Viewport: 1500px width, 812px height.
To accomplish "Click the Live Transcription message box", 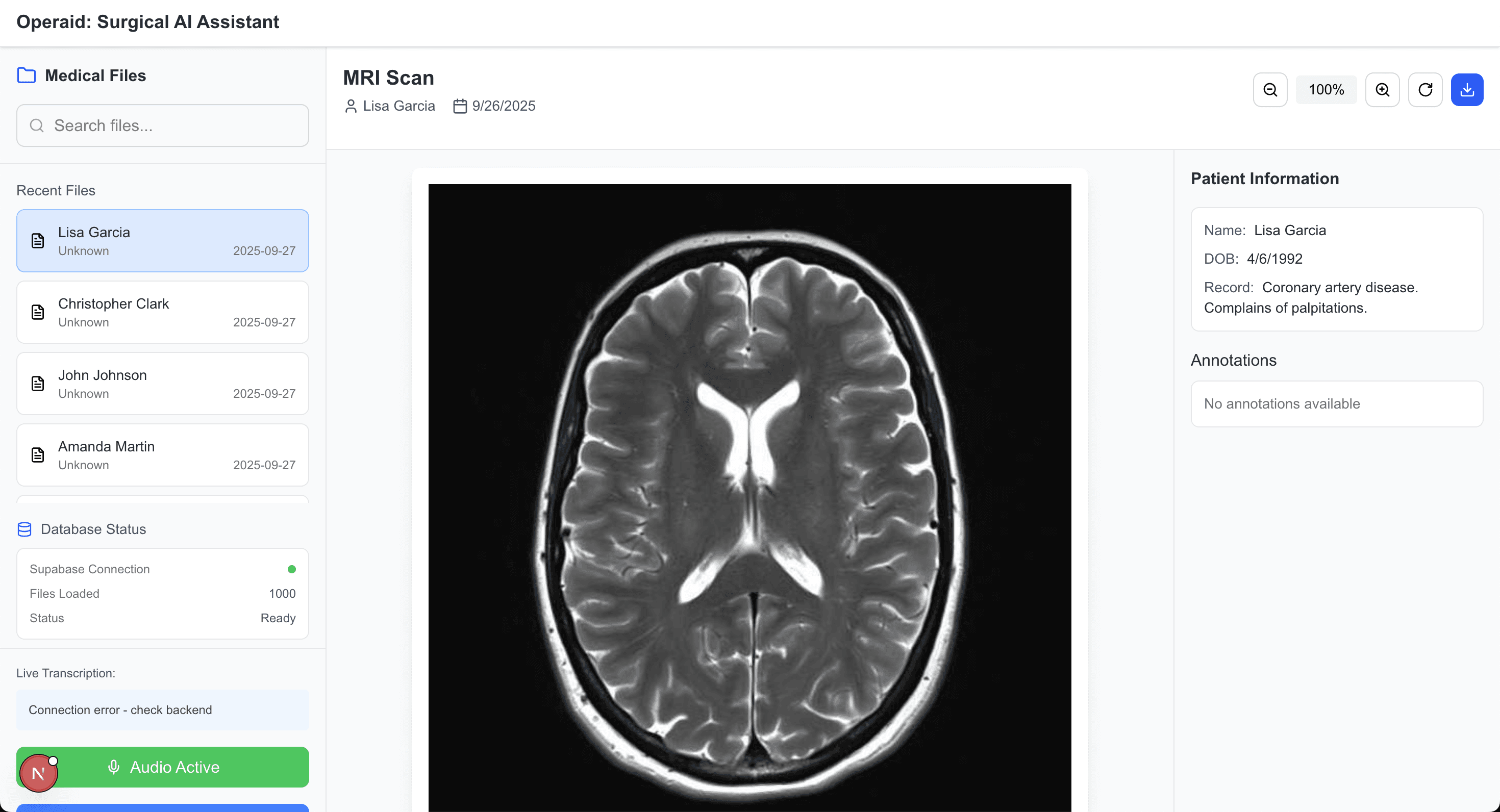I will click(162, 710).
